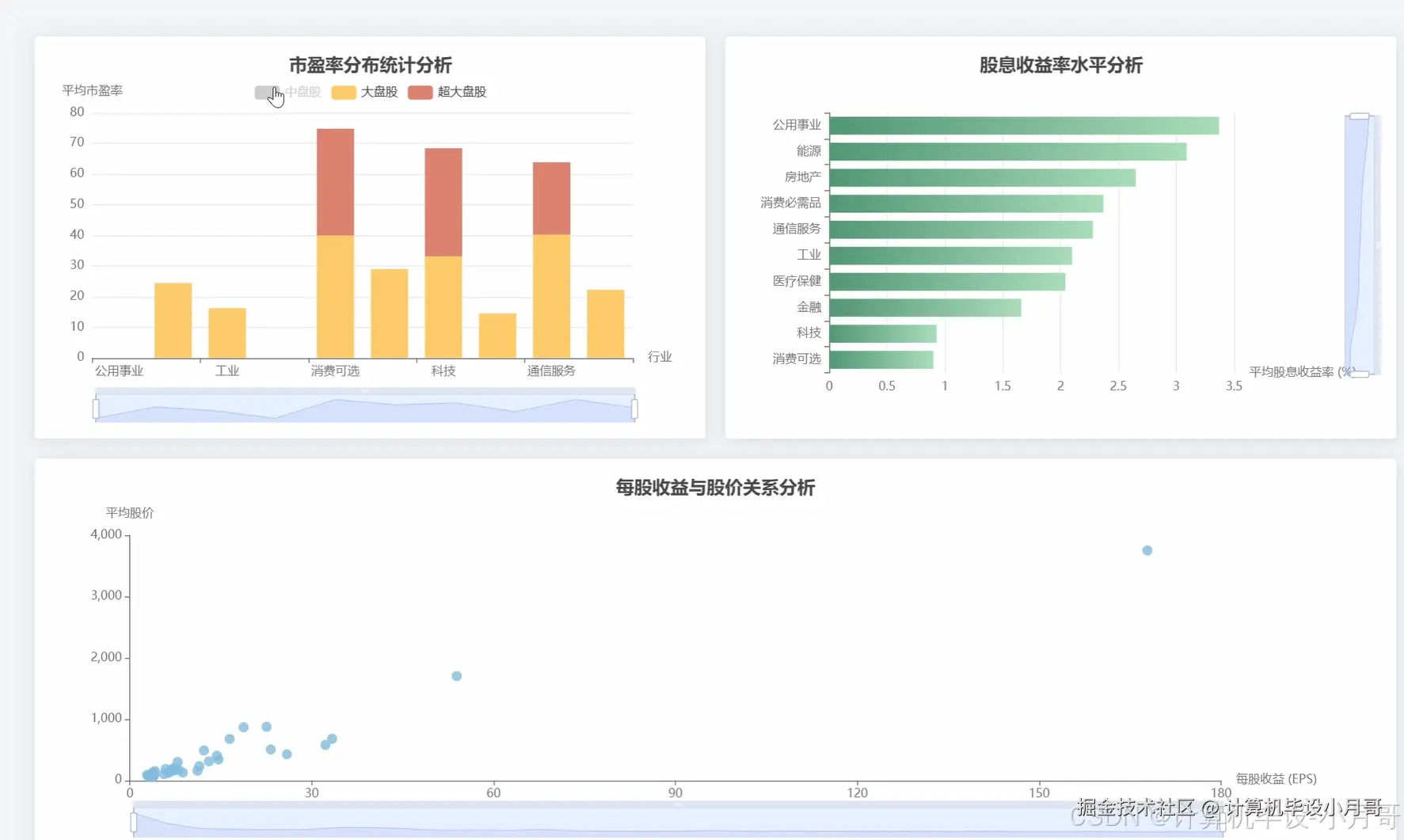
Task: Click the 通信服务 dividend yield bar
Action: click(x=961, y=230)
